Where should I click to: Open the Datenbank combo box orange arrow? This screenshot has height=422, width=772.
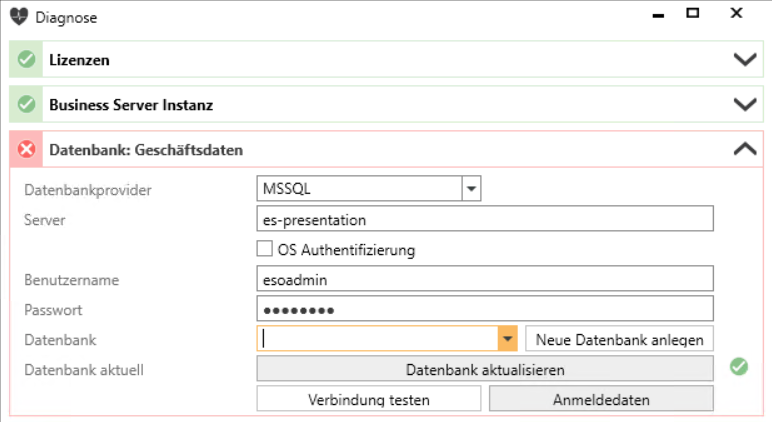(508, 339)
